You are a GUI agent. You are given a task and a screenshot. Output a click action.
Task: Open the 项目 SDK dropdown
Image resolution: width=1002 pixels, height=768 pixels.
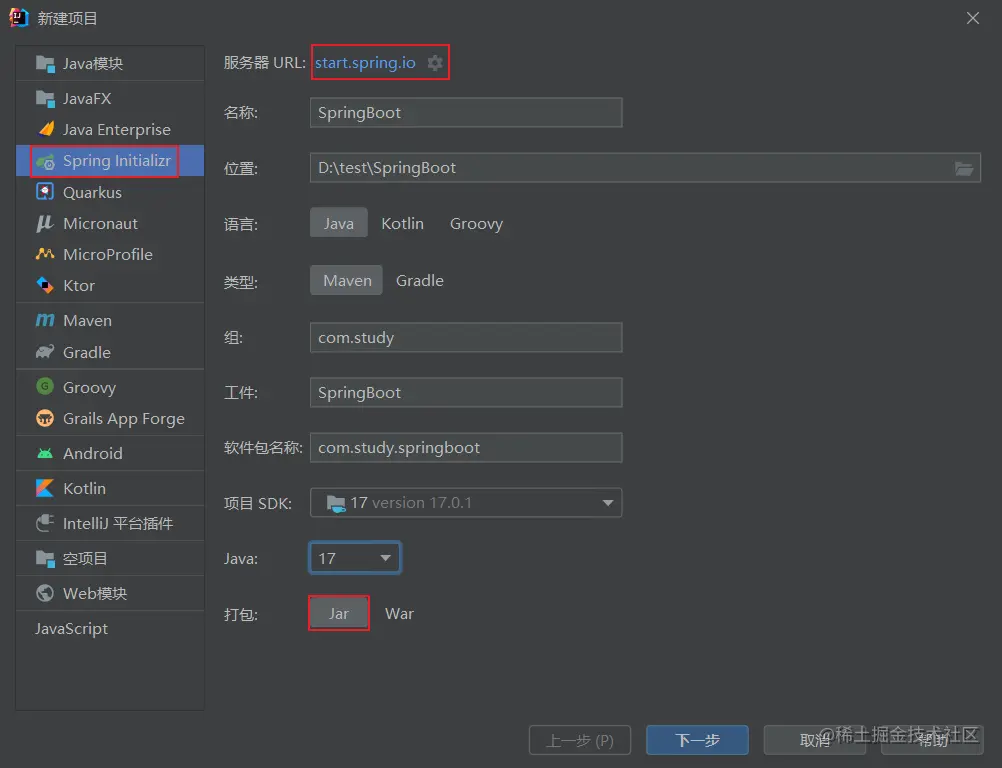pyautogui.click(x=466, y=503)
